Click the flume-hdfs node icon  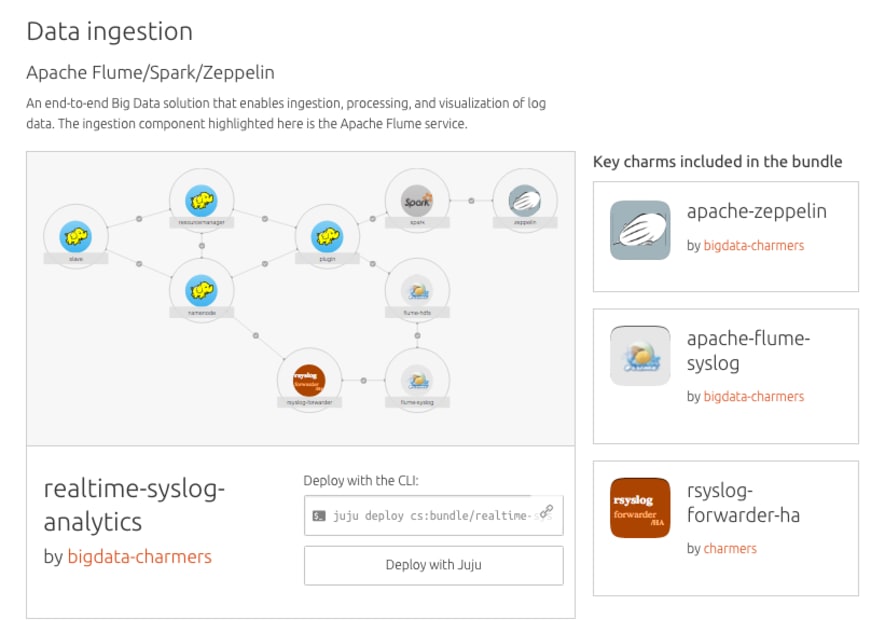[x=417, y=291]
